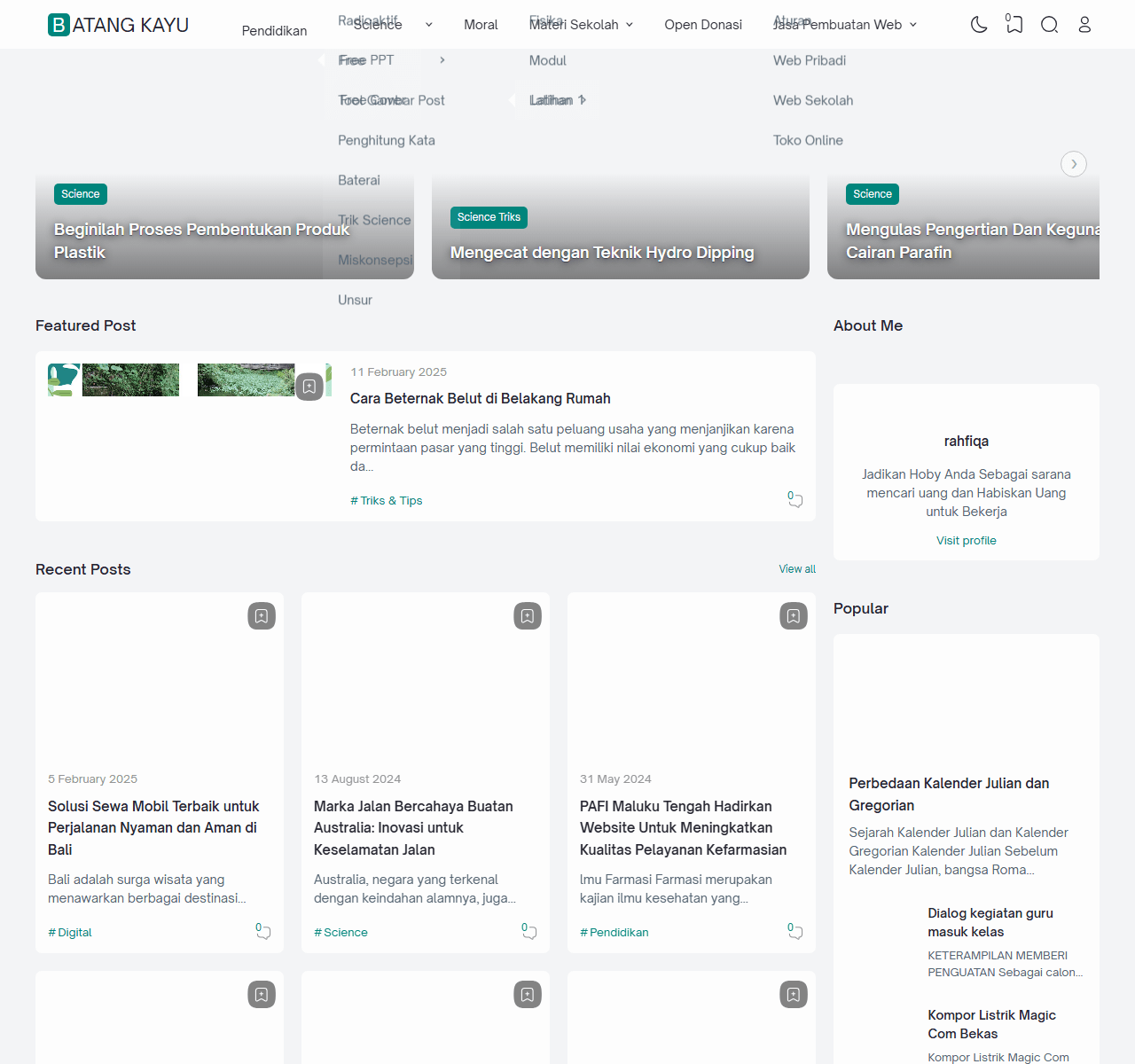The height and width of the screenshot is (1064, 1135).
Task: Open comments on Solusi Sewa Mobil post
Action: pyautogui.click(x=263, y=932)
